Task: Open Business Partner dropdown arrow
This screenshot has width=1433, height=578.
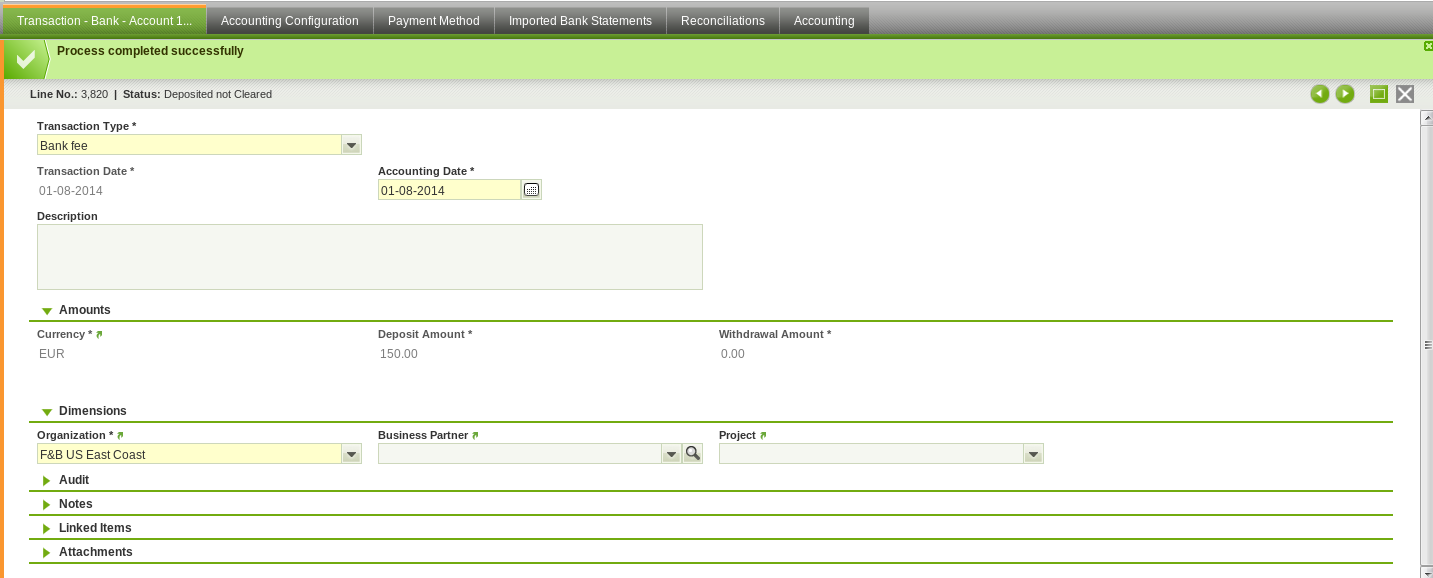Action: point(671,454)
